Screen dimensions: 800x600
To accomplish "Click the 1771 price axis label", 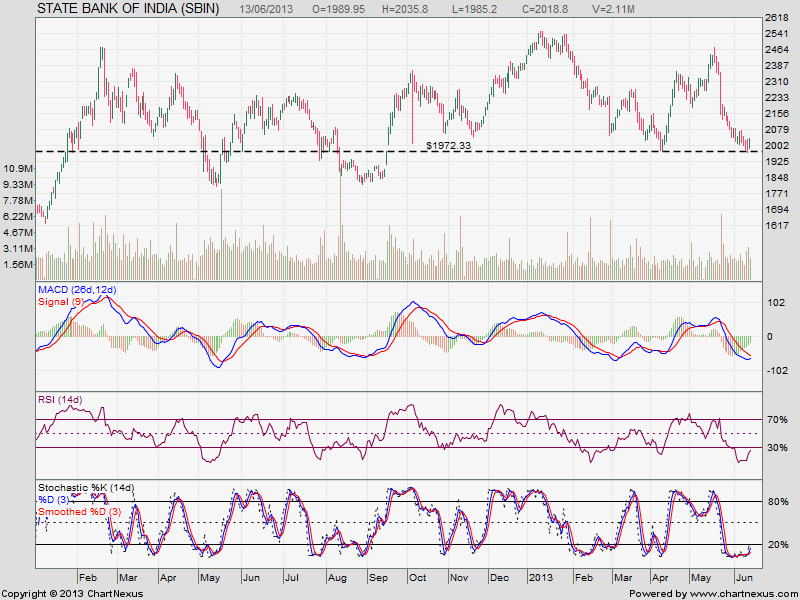I will coord(777,193).
